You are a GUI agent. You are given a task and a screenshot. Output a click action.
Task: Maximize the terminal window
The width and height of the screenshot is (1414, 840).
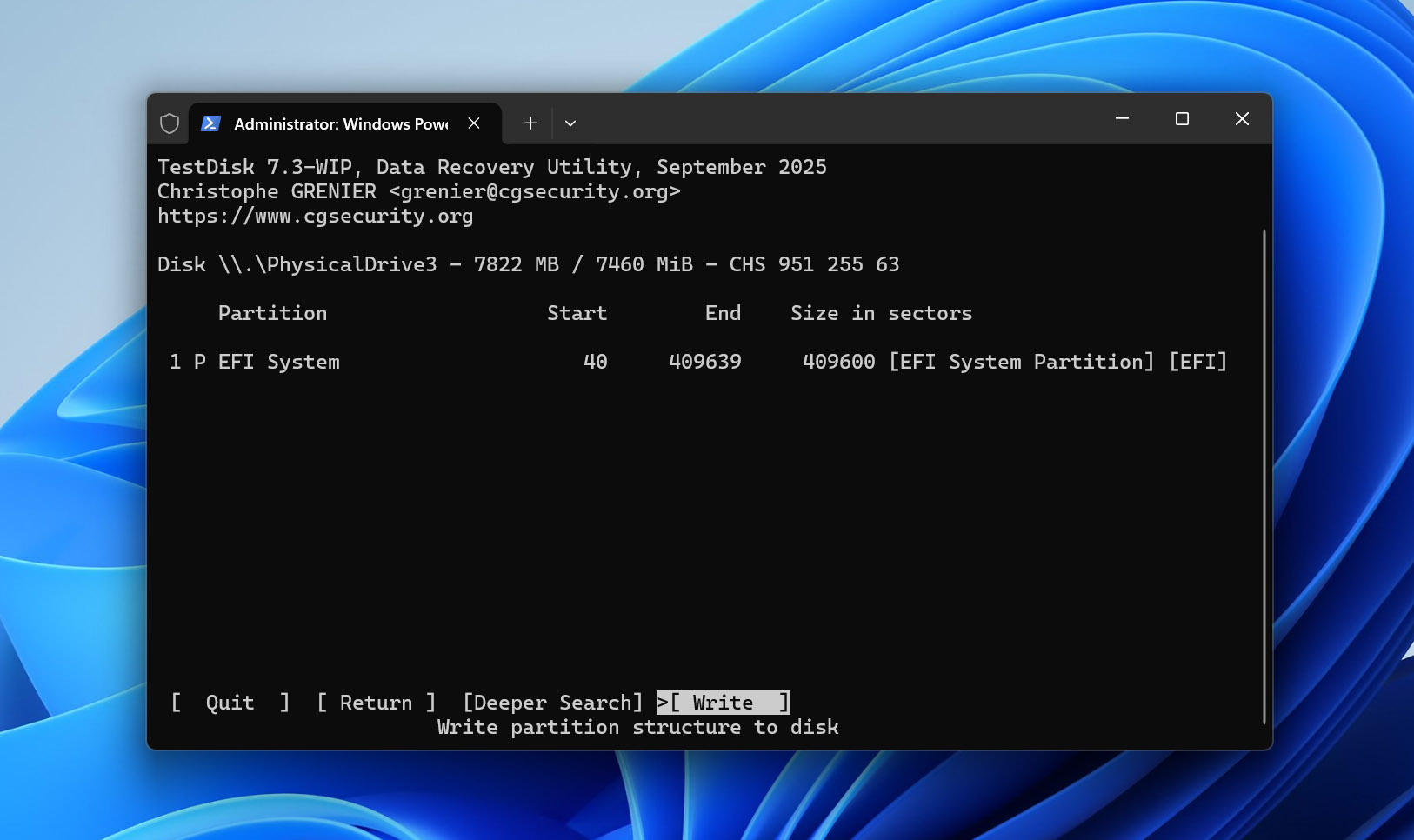[x=1182, y=118]
